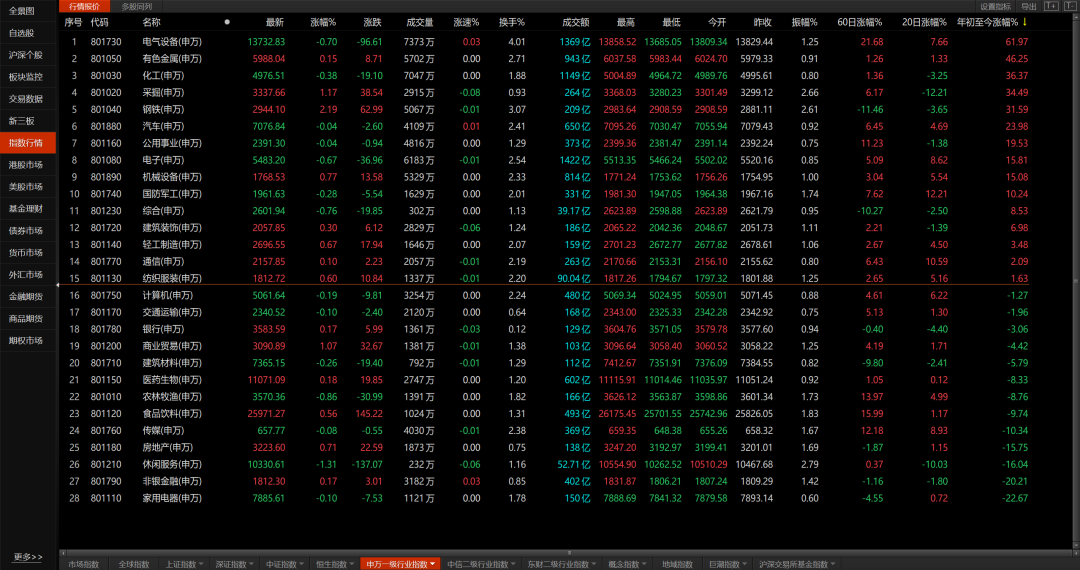Click code 801780 for 银行(申万)
1080x570 pixels.
(x=106, y=329)
